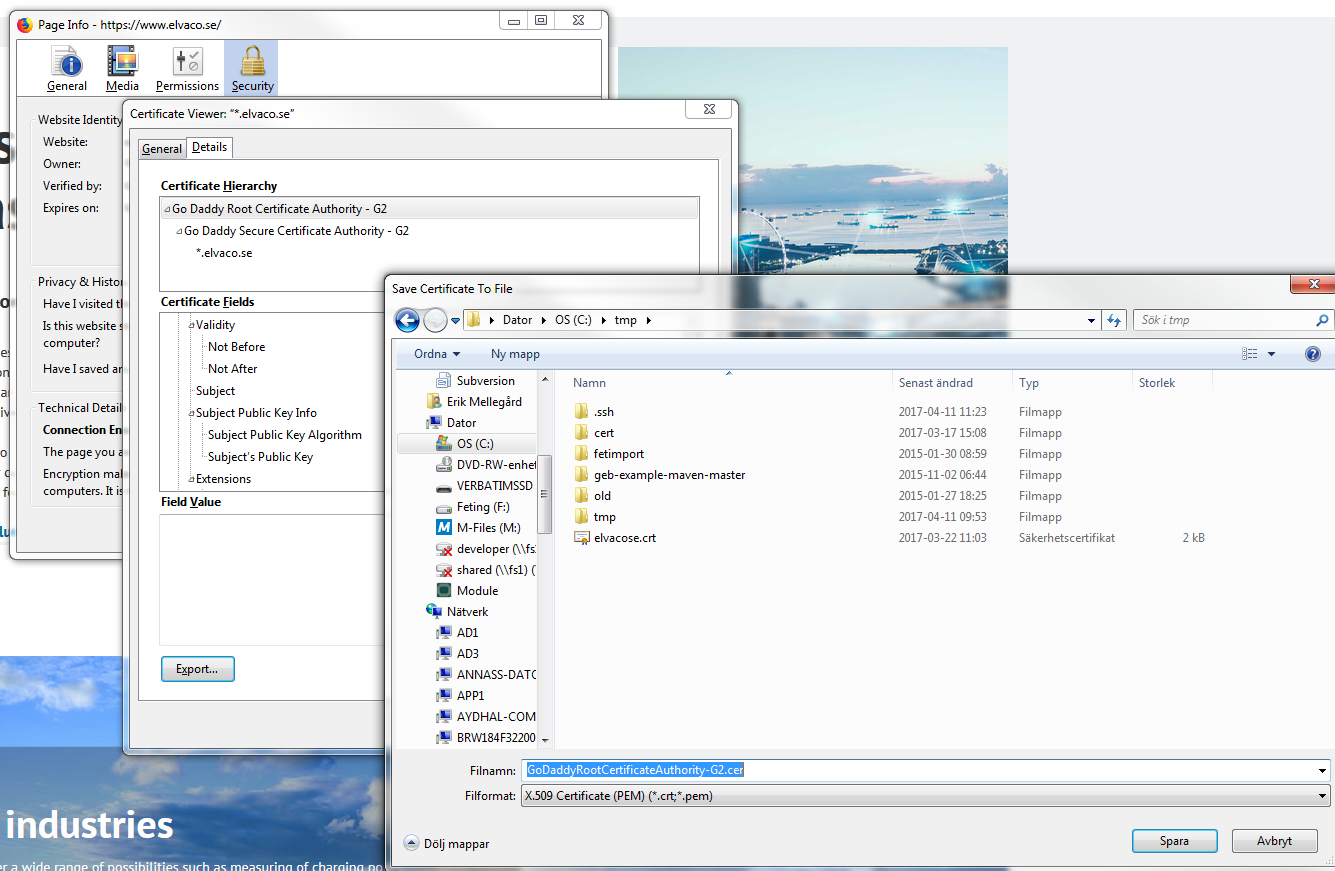Click the Ny mapp new folder button

(515, 354)
